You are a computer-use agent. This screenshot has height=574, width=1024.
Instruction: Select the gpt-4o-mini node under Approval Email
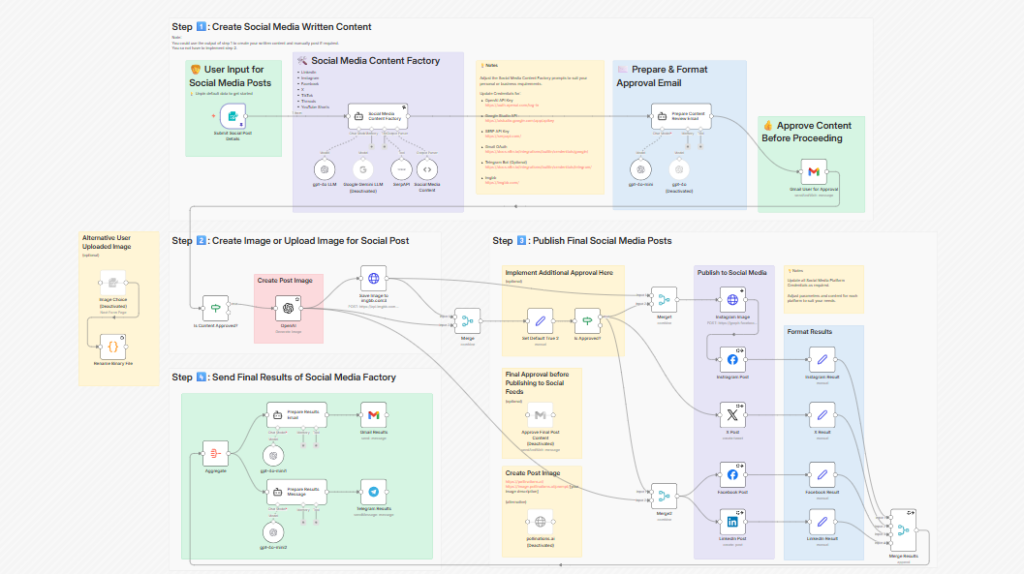click(641, 170)
